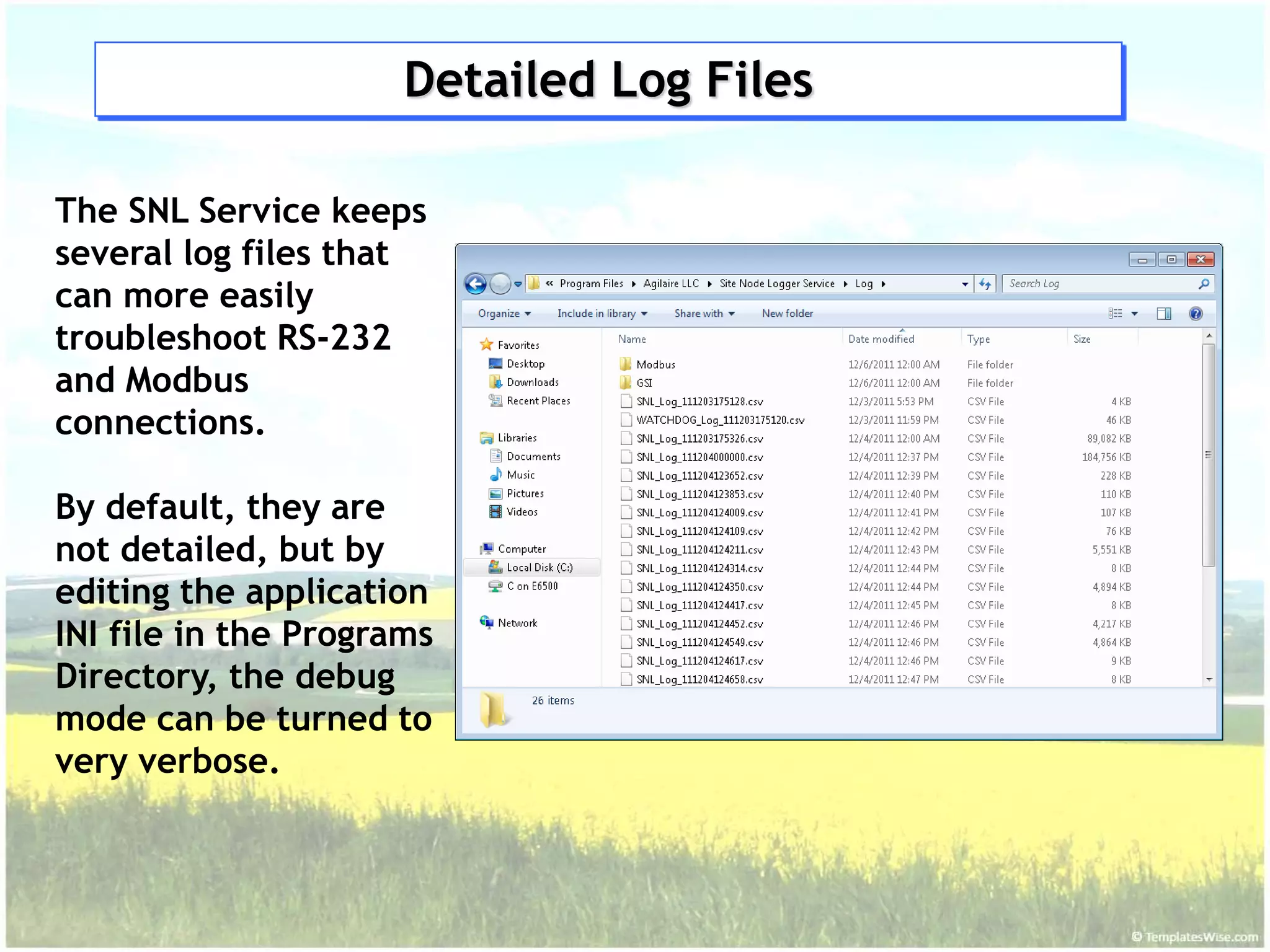The height and width of the screenshot is (952, 1270).
Task: Click Agilaire LLC breadcrumb segment
Action: tap(670, 284)
